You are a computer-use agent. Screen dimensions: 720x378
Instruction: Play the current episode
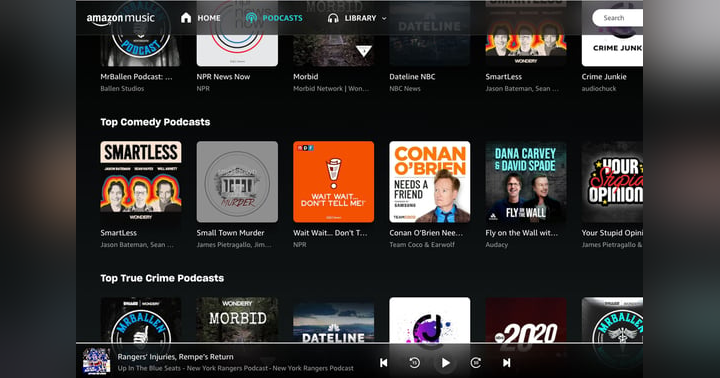[445, 363]
